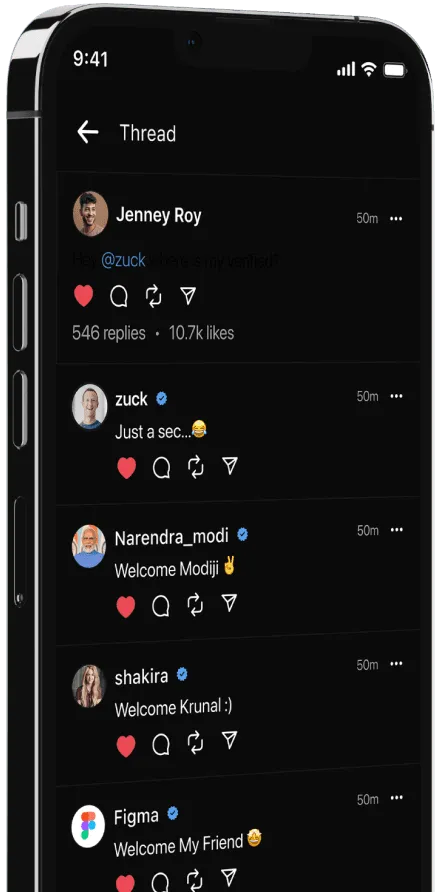Share shakira's reply with send icon

[229, 740]
